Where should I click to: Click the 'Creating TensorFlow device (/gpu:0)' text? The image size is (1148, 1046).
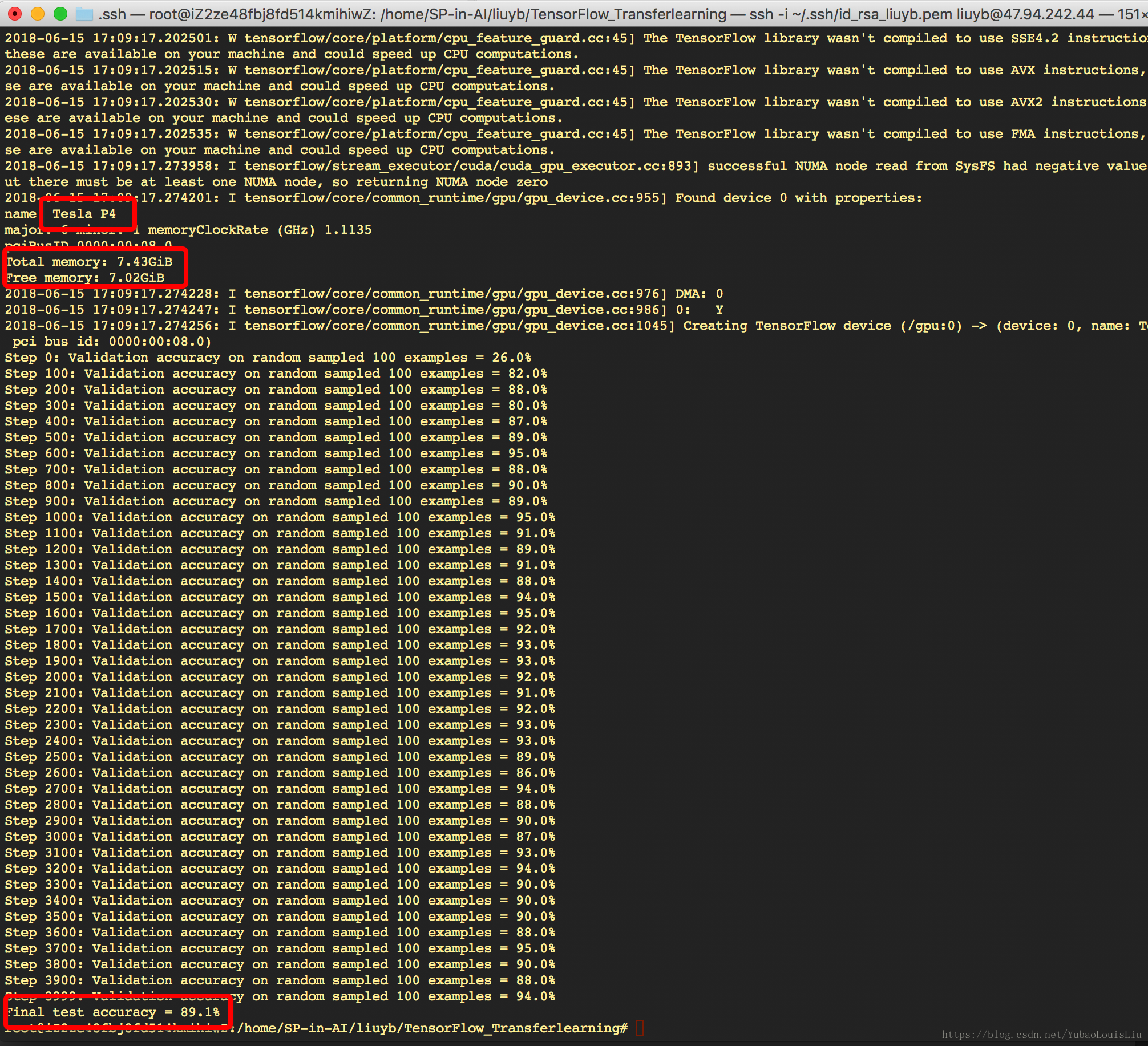823,326
